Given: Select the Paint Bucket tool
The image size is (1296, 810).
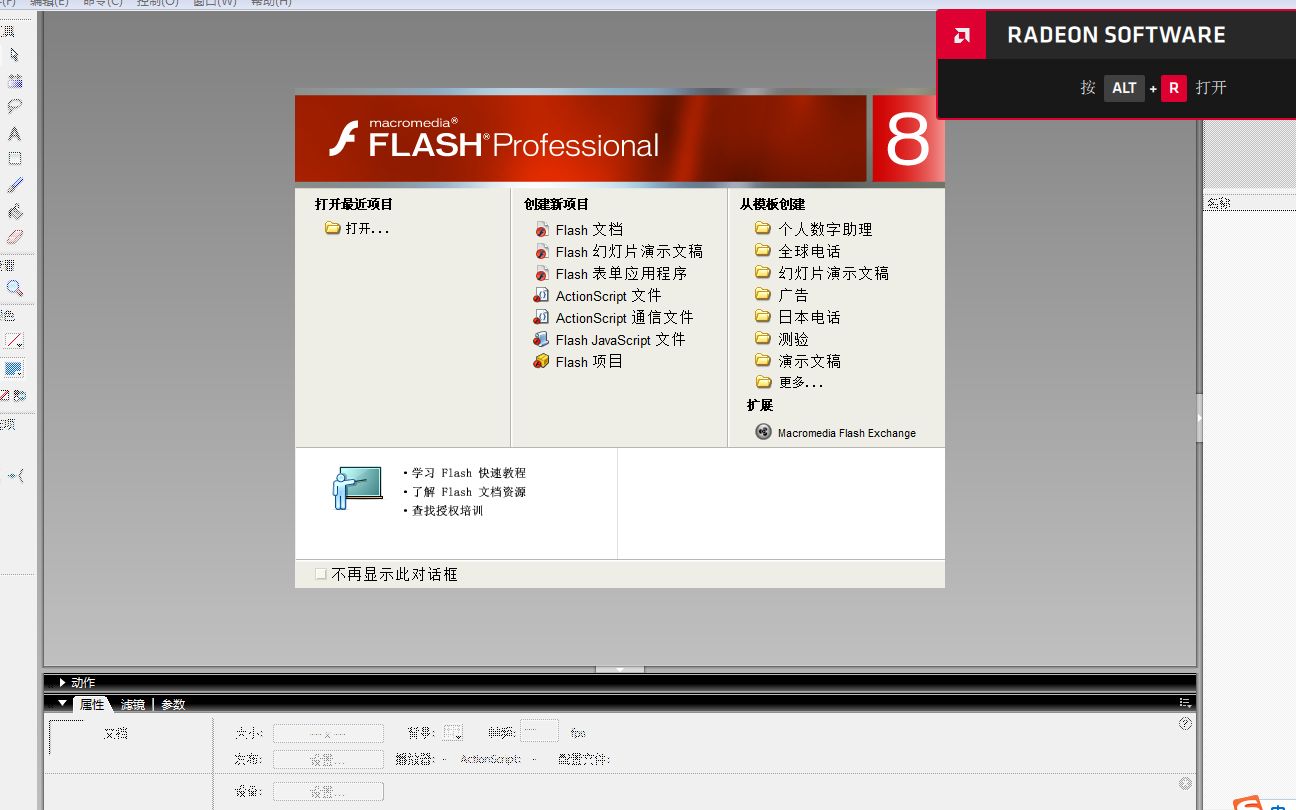Looking at the screenshot, I should point(14,211).
